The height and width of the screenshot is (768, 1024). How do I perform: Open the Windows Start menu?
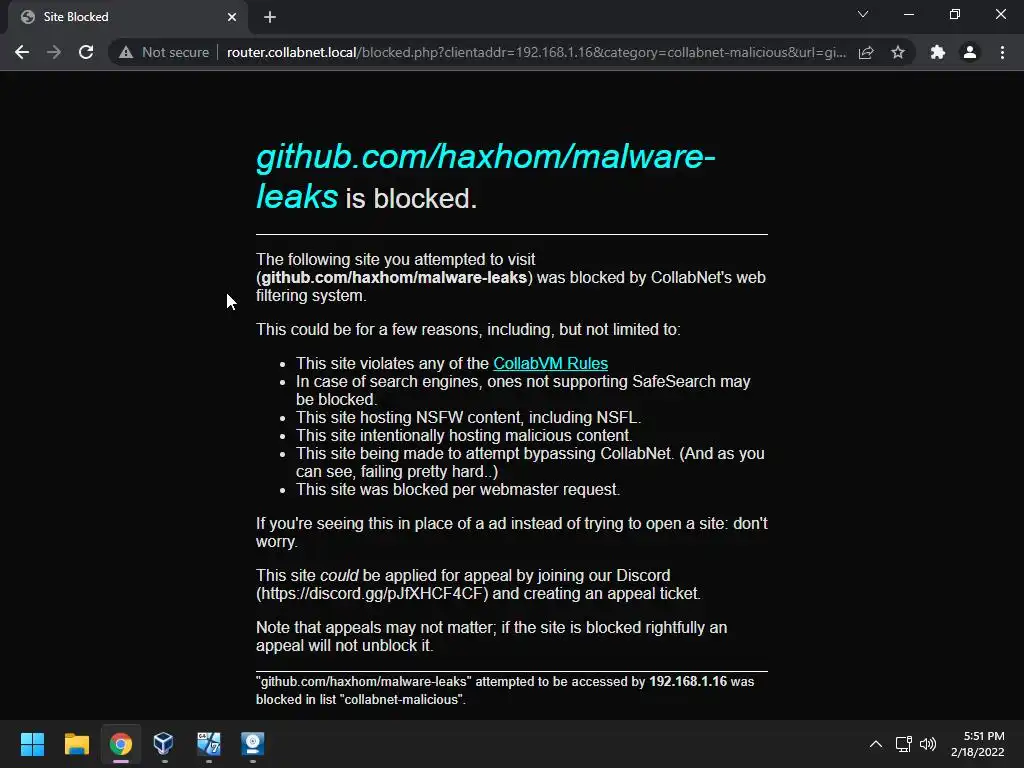pyautogui.click(x=32, y=744)
